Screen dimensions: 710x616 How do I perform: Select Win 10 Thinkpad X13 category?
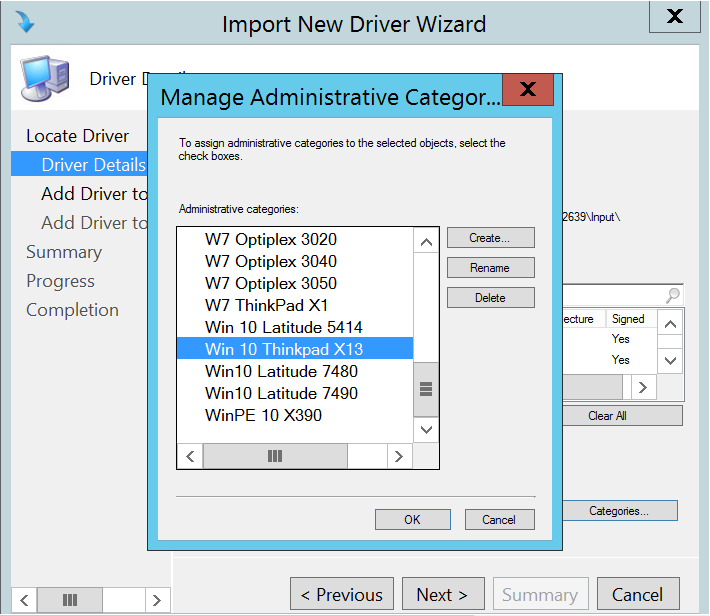[x=295, y=349]
